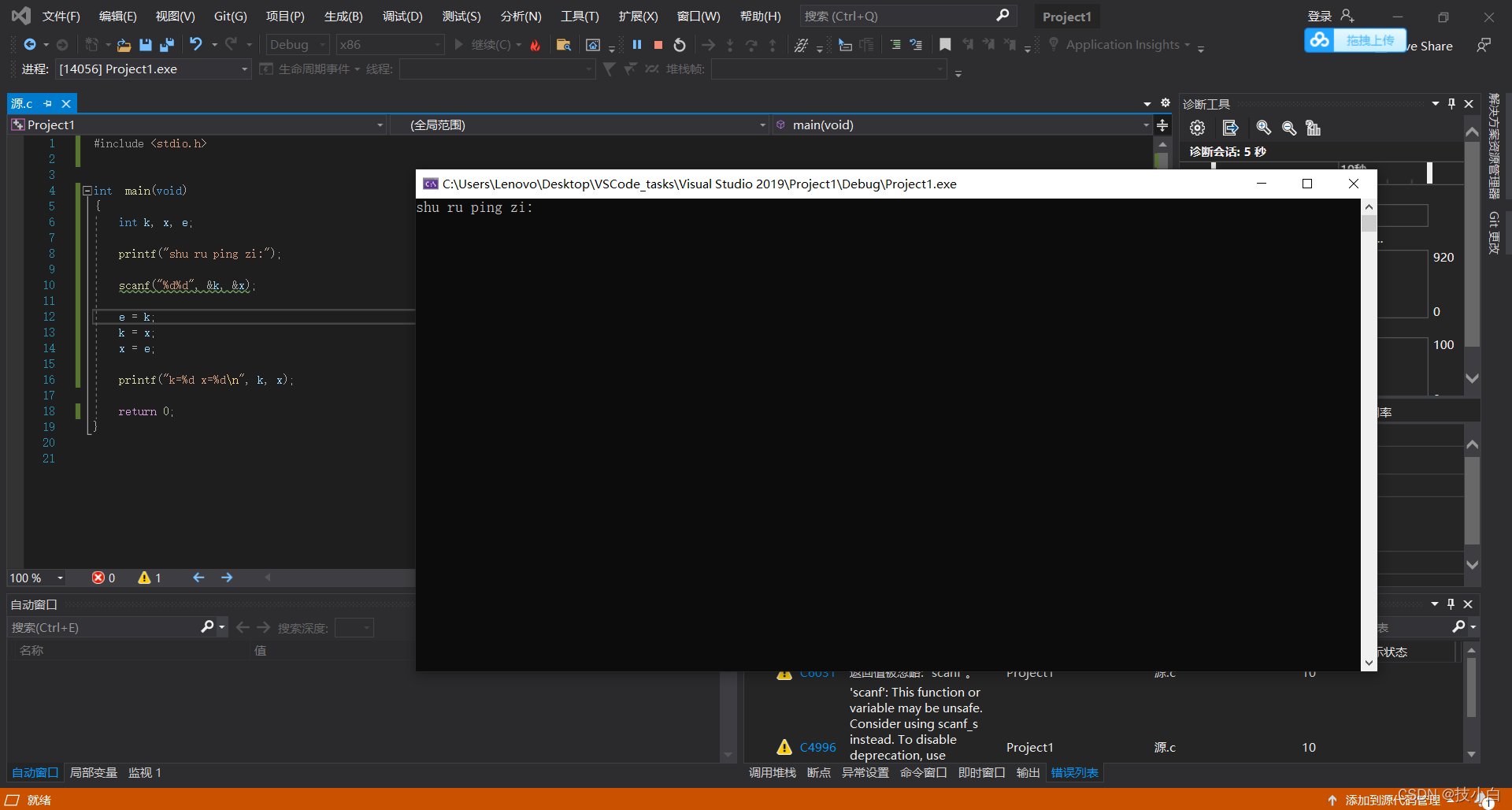Viewport: 1512px width, 810px height.
Task: Collapse the main function with the minus box
Action: pyautogui.click(x=87, y=191)
